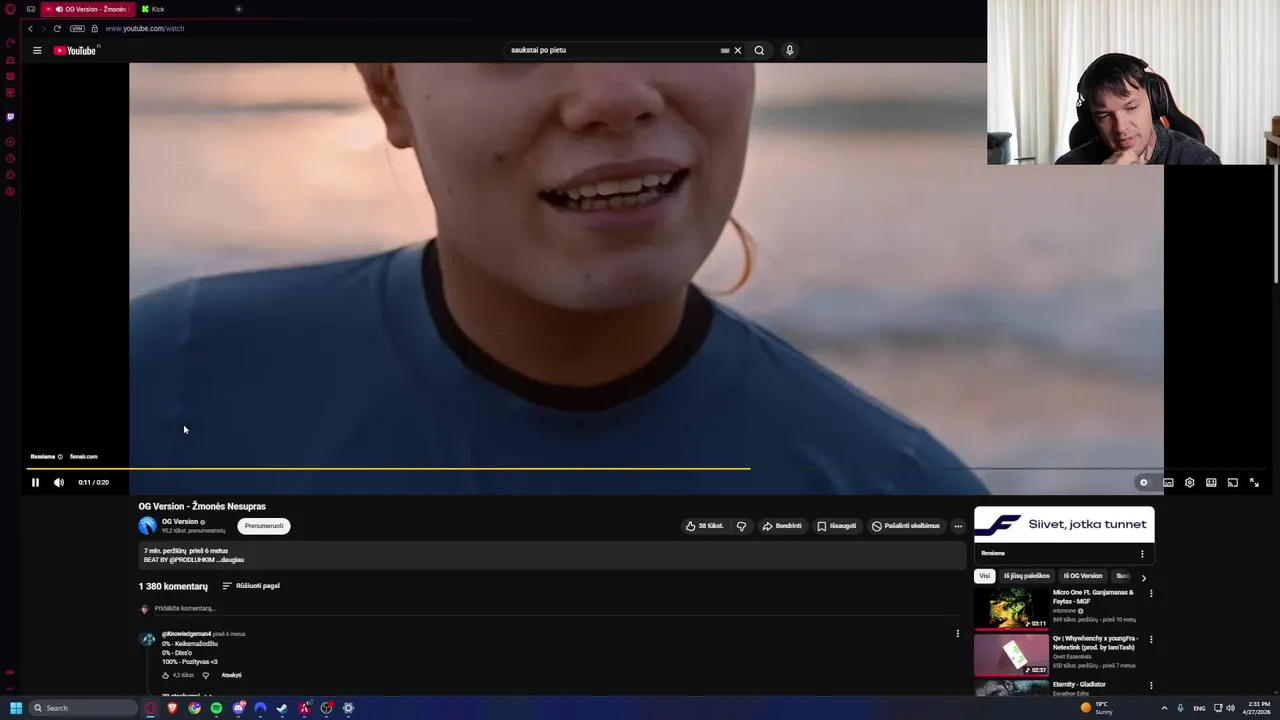Image resolution: width=1280 pixels, height=720 pixels.
Task: Search by voice with the microphone icon
Action: [x=789, y=50]
